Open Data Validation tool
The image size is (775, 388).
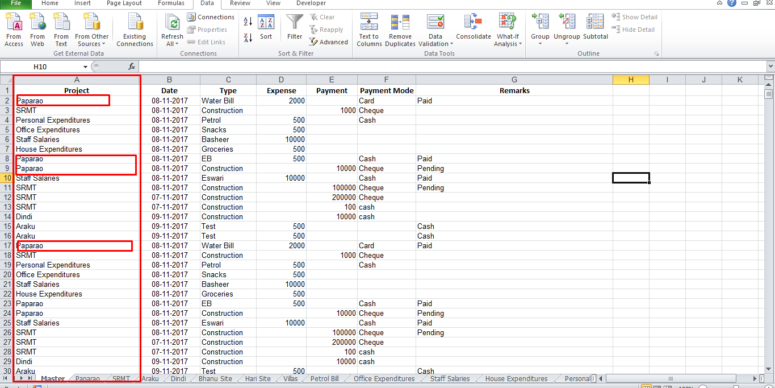435,30
